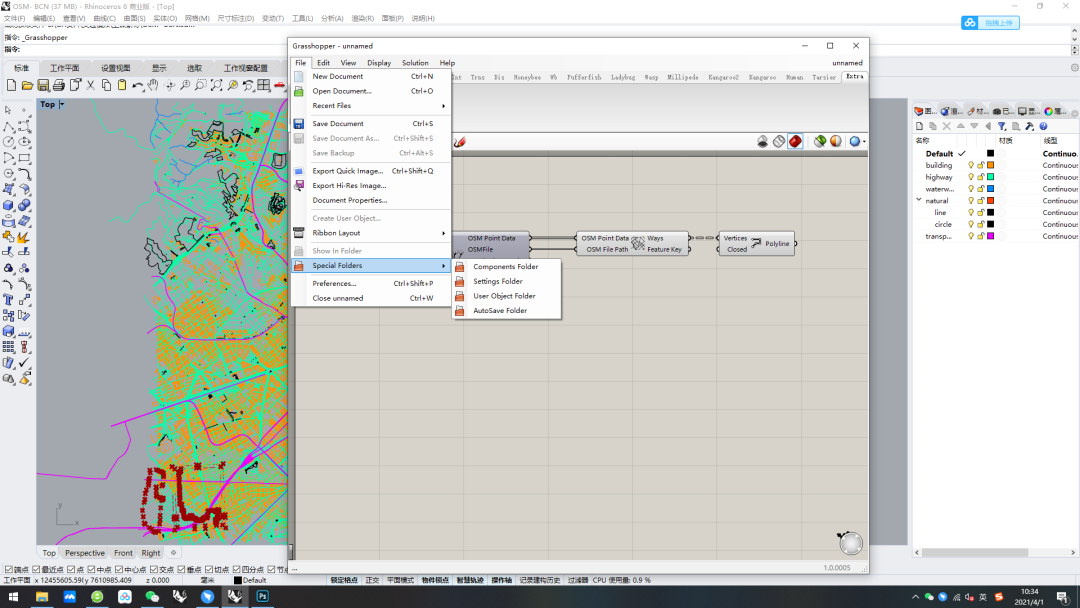Click the Grasshopper canvas options ellipsis
This screenshot has width=1080, height=608.
tap(294, 569)
